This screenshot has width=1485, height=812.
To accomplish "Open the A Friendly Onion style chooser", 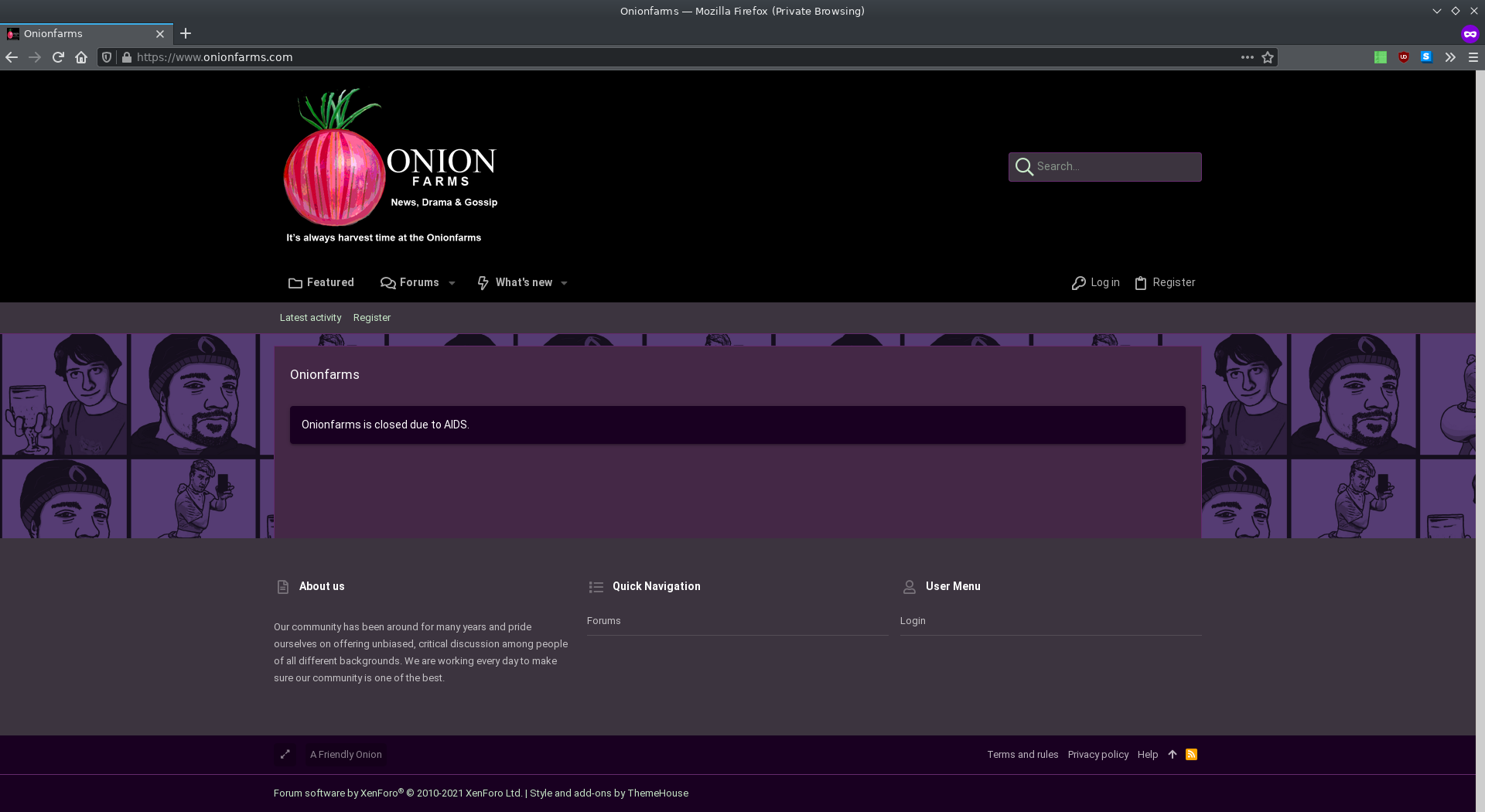I will pyautogui.click(x=346, y=755).
